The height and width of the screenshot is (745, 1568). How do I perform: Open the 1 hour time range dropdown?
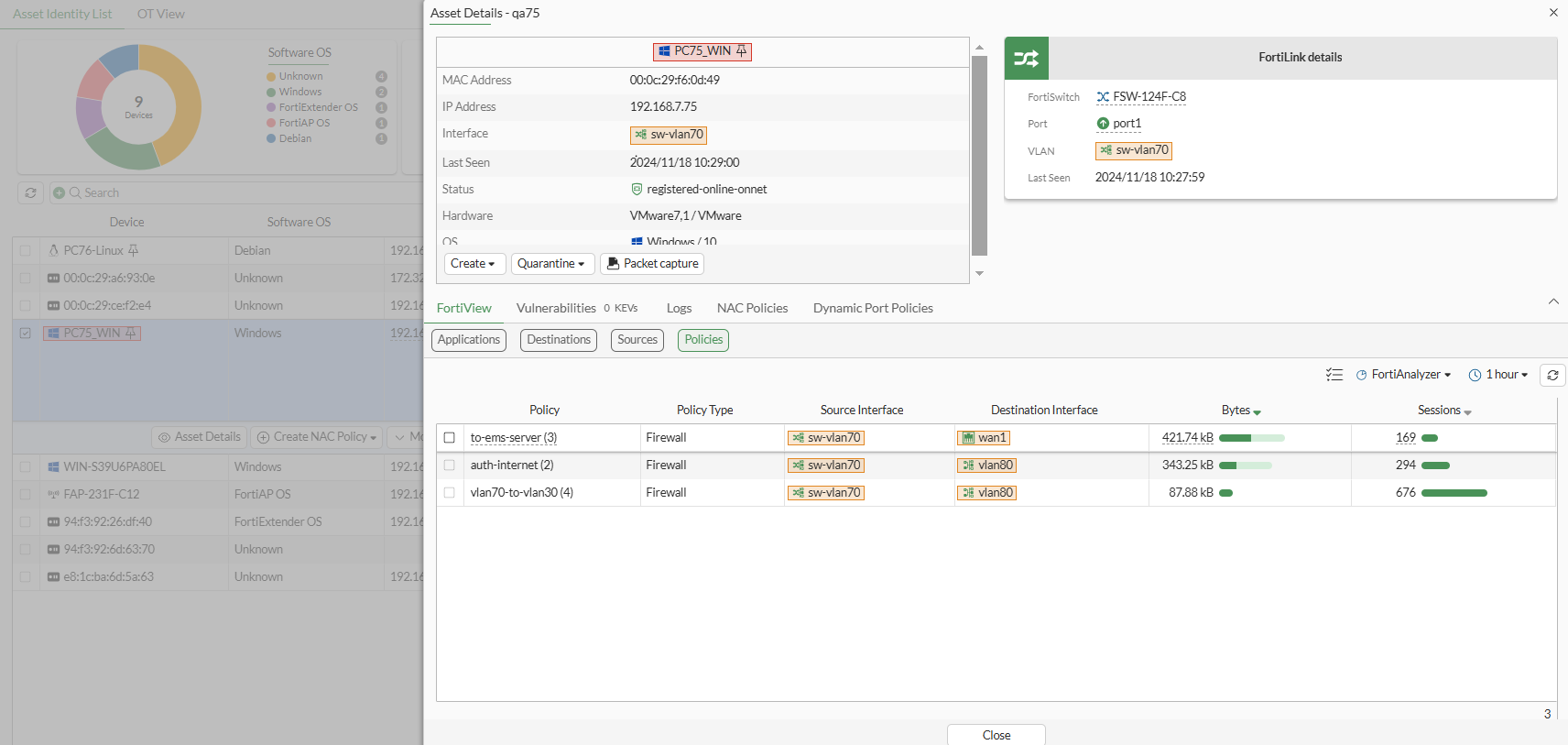(1498, 375)
